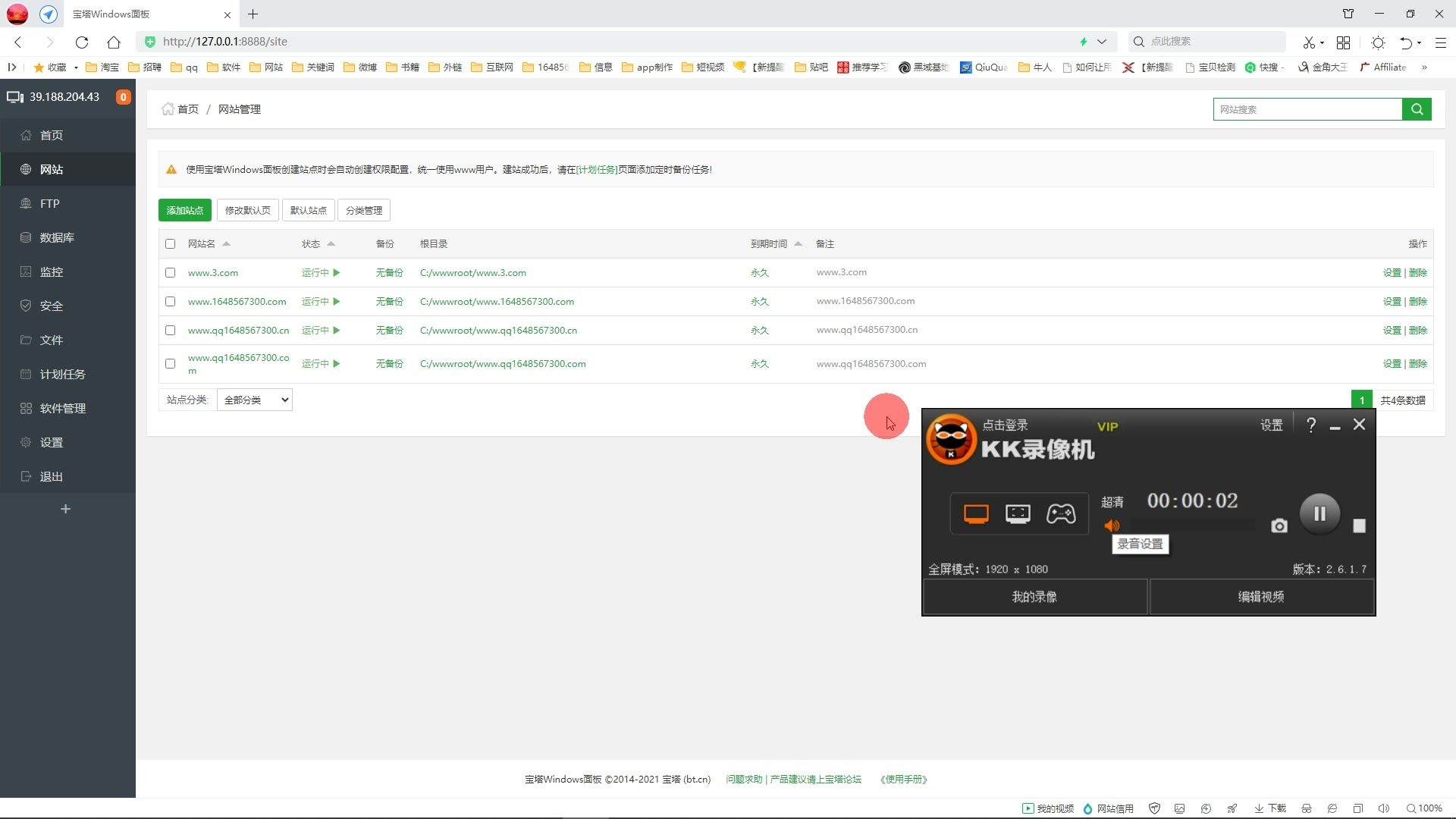This screenshot has width=1456, height=819.
Task: Click the 点此搜索 browser search box
Action: 1207,42
